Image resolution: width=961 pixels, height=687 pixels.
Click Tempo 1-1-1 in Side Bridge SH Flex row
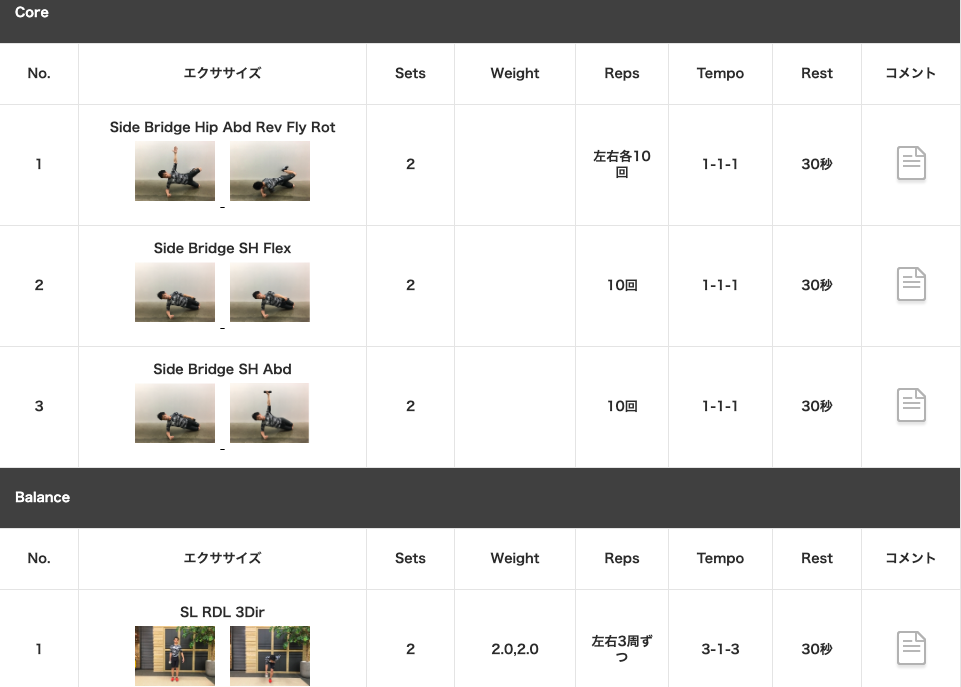[720, 285]
